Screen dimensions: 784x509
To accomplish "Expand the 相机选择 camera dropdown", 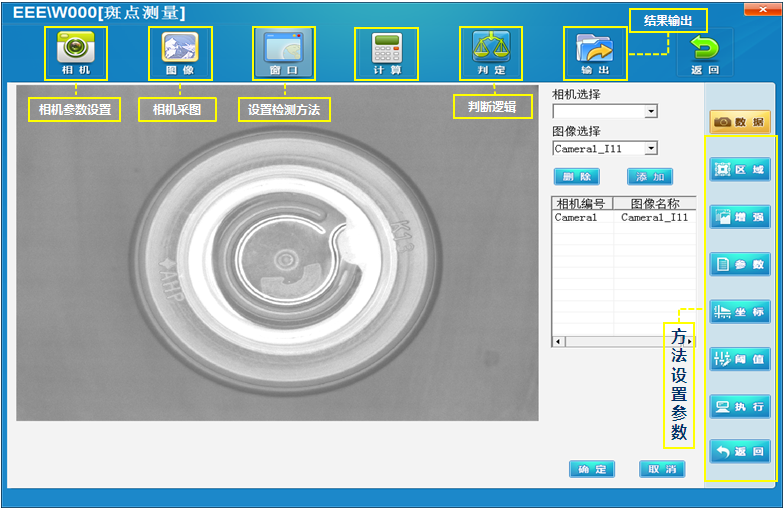I will (x=650, y=111).
